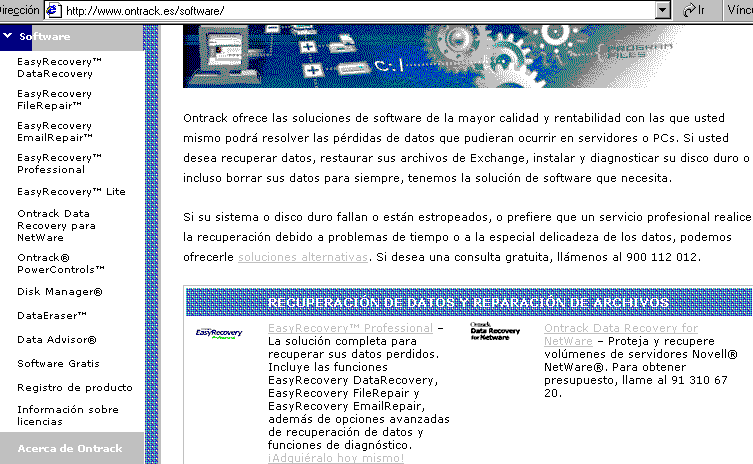The image size is (753, 464).
Task: Go to Data Advisor page
Action: click(x=57, y=340)
